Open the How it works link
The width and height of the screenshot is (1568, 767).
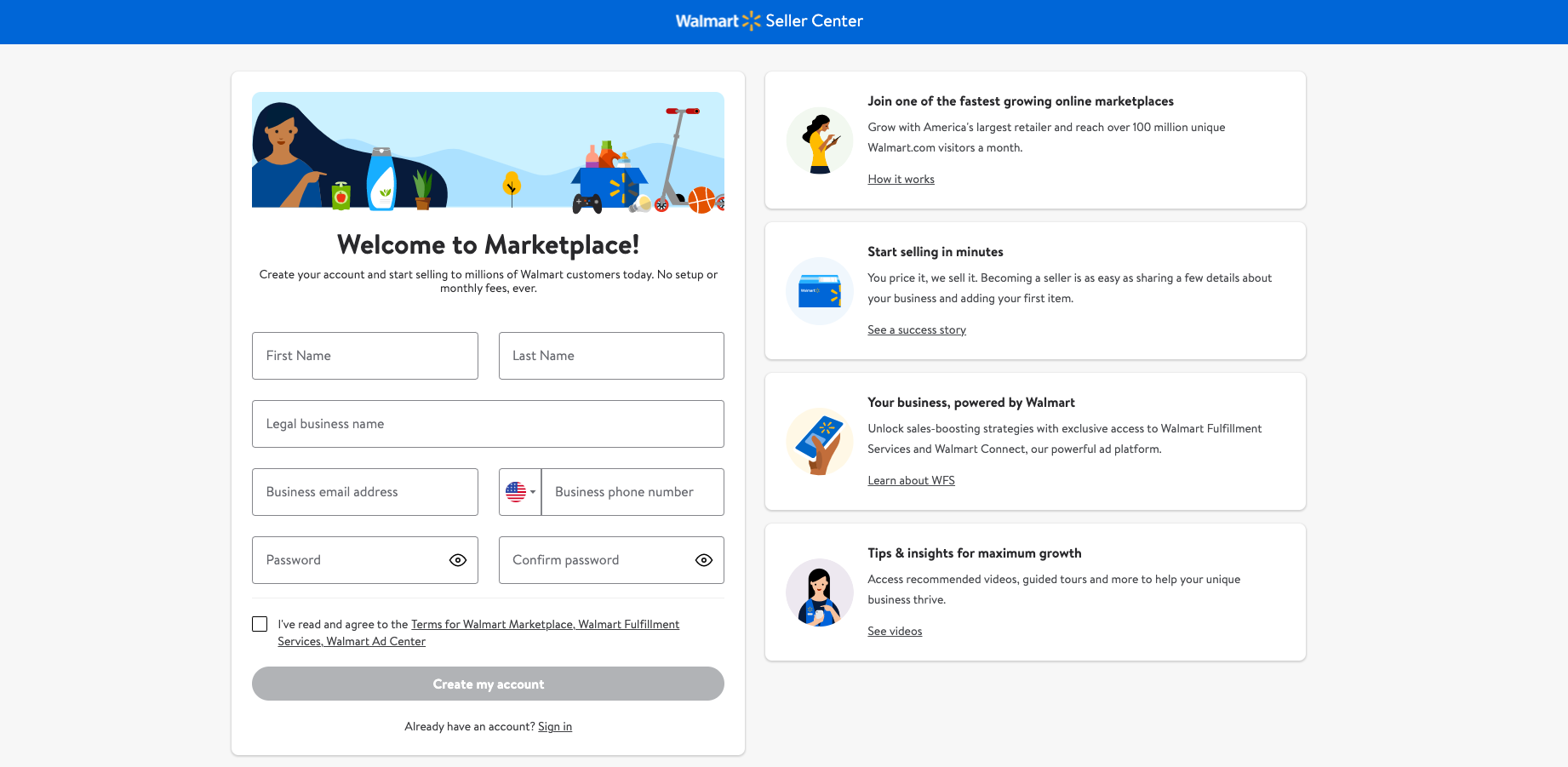point(901,179)
